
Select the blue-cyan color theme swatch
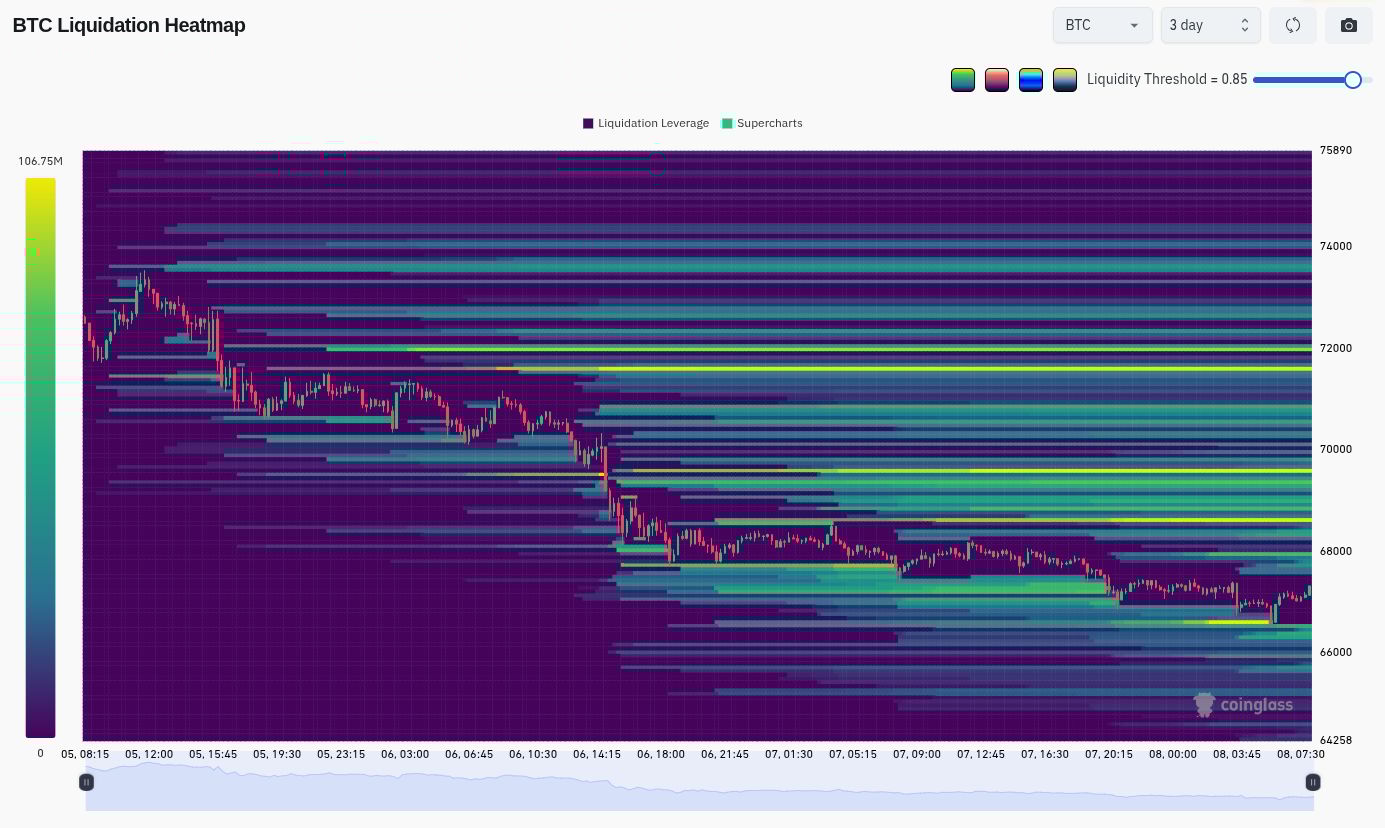1030,80
